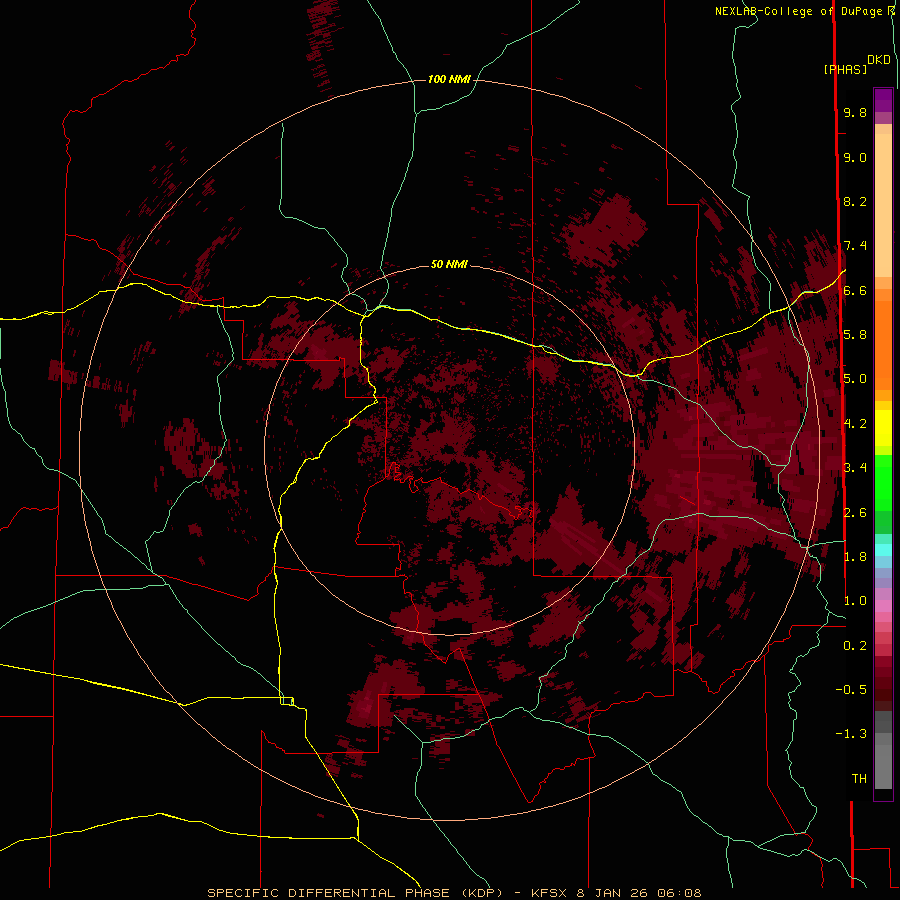Click the 7.4 legend value
Screen dimensions: 900x900
coord(855,246)
